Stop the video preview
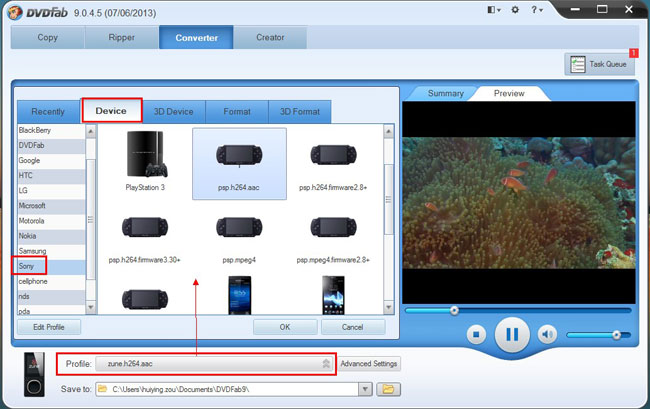 tap(476, 334)
